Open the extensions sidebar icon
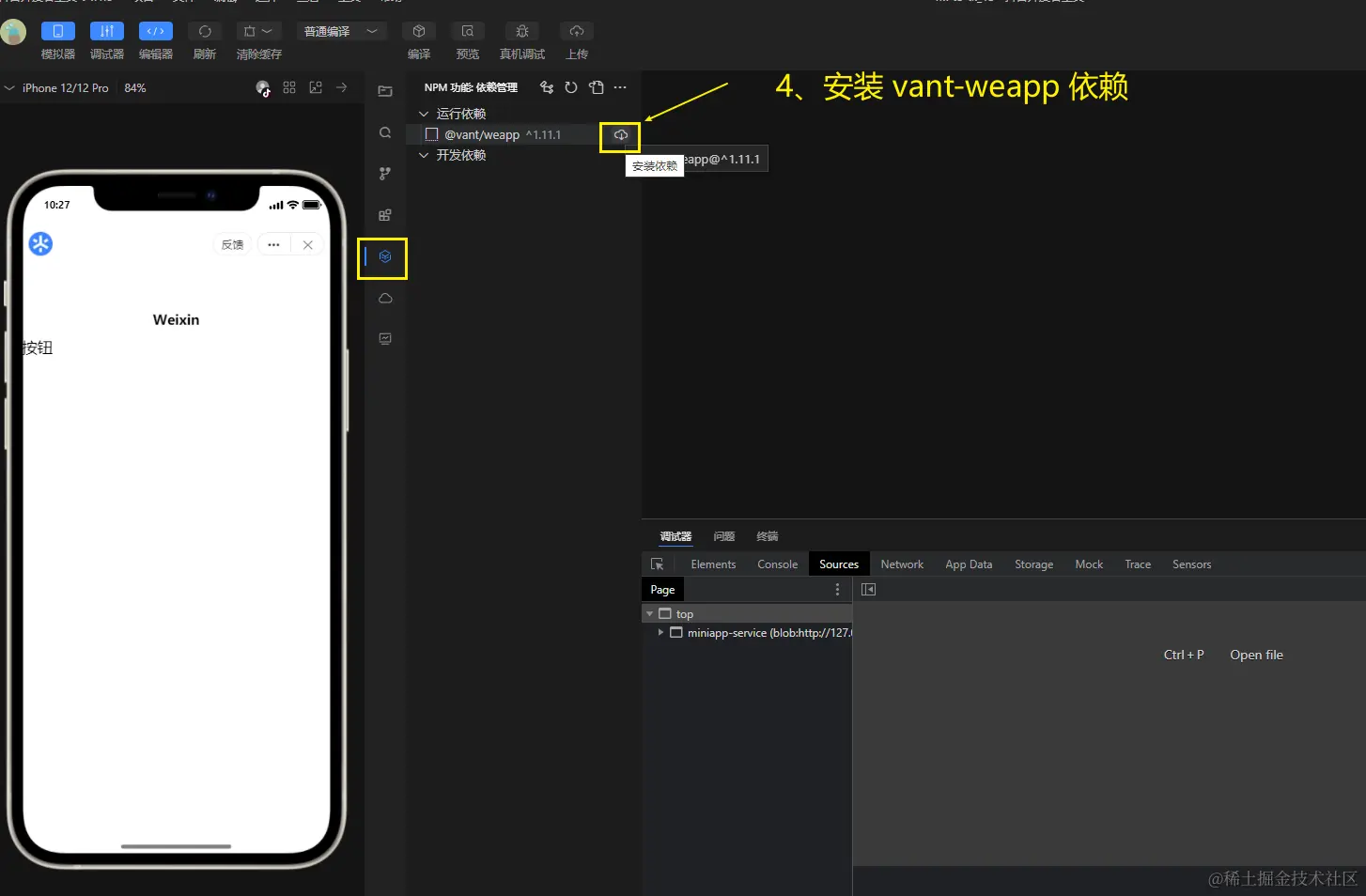 click(385, 215)
